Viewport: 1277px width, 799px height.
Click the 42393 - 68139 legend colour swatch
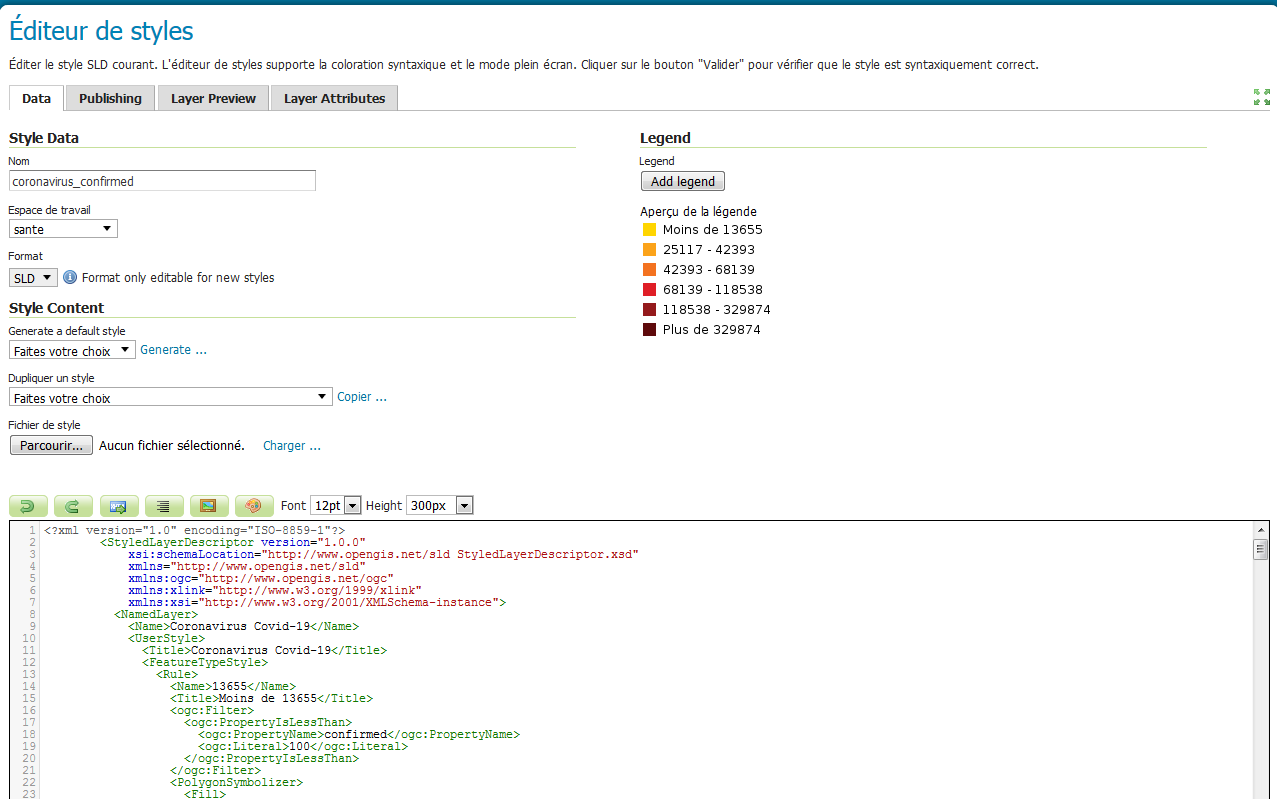(x=649, y=270)
